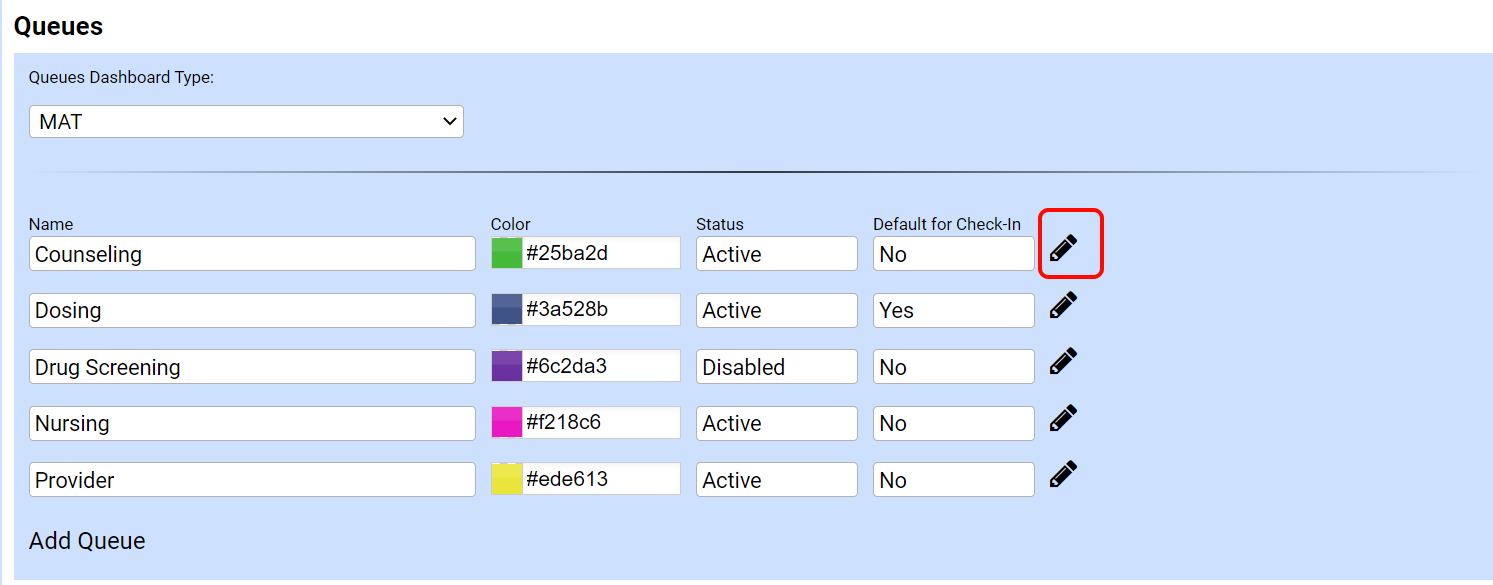Viewport: 1493px width, 585px height.
Task: Click the Active status field for Counseling
Action: point(776,253)
